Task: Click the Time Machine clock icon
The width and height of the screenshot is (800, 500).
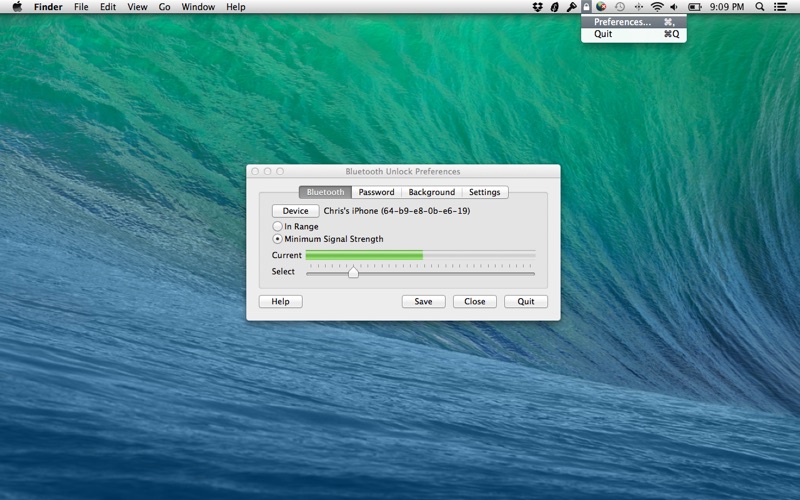Action: pos(619,7)
